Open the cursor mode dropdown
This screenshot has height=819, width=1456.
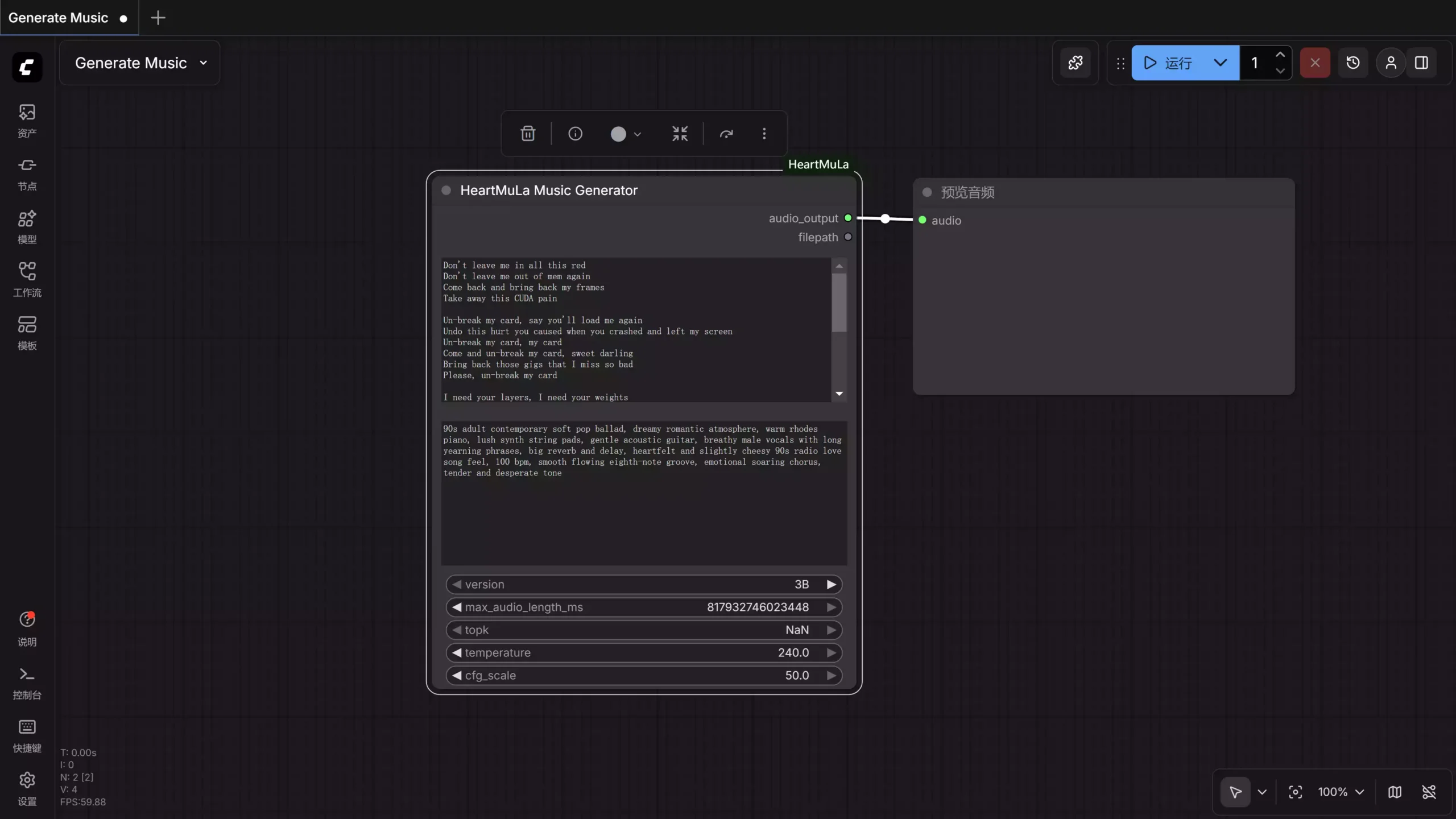(x=1262, y=792)
